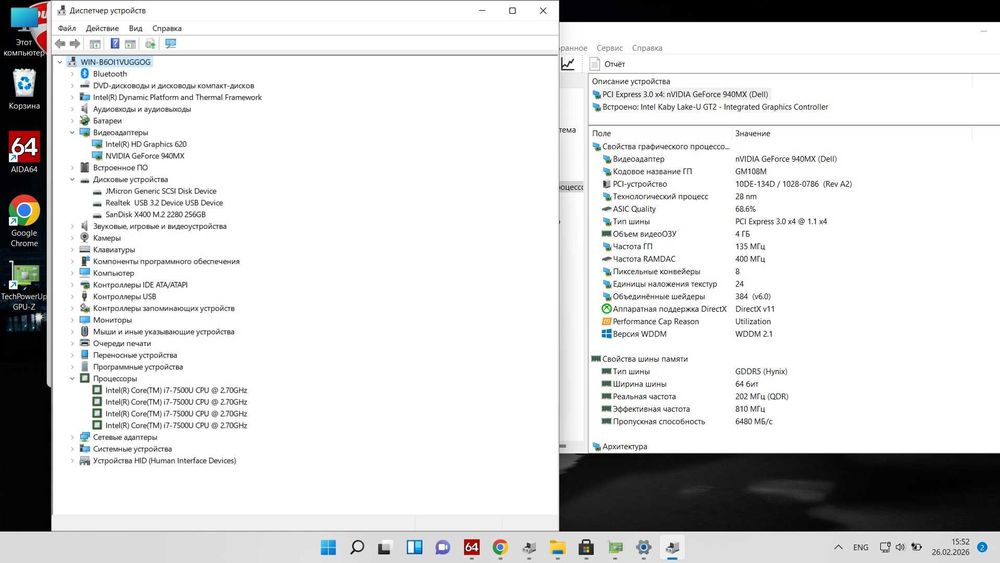Click the Windows Start button on taskbar
The height and width of the screenshot is (563, 1000).
click(x=328, y=547)
